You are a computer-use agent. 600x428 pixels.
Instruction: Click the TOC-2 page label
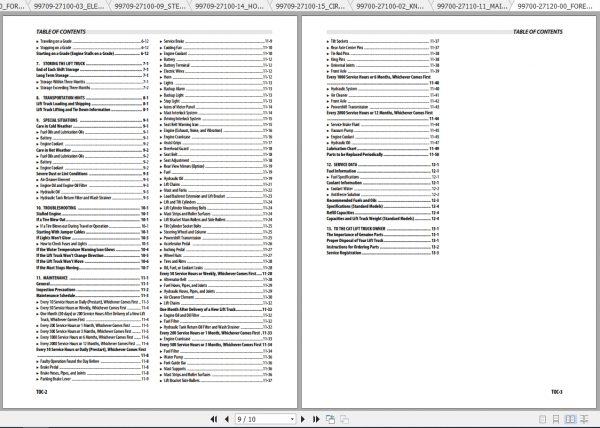point(42,392)
